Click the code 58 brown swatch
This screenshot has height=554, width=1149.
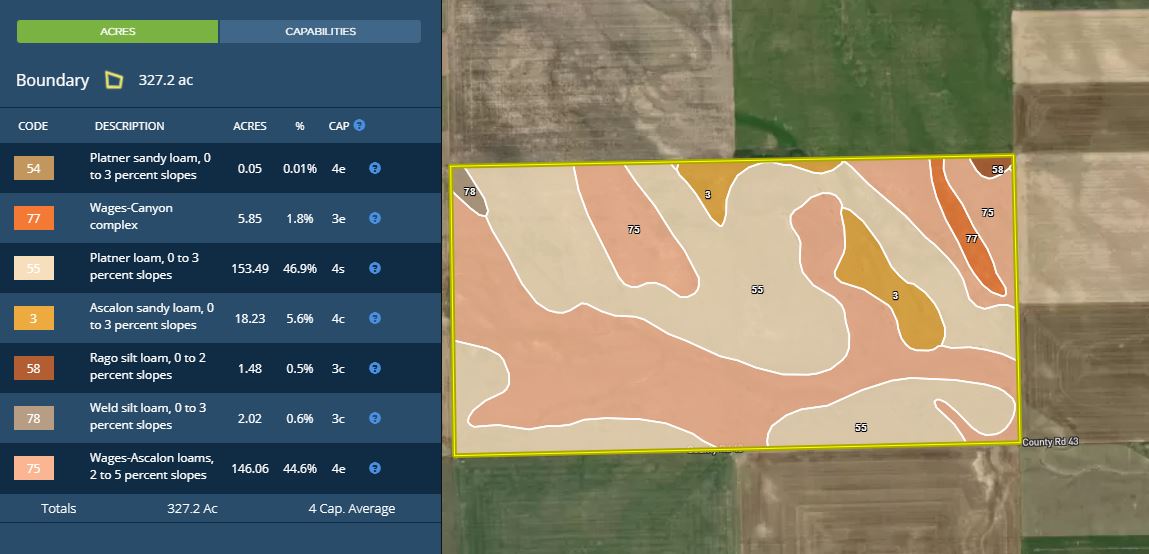click(33, 368)
